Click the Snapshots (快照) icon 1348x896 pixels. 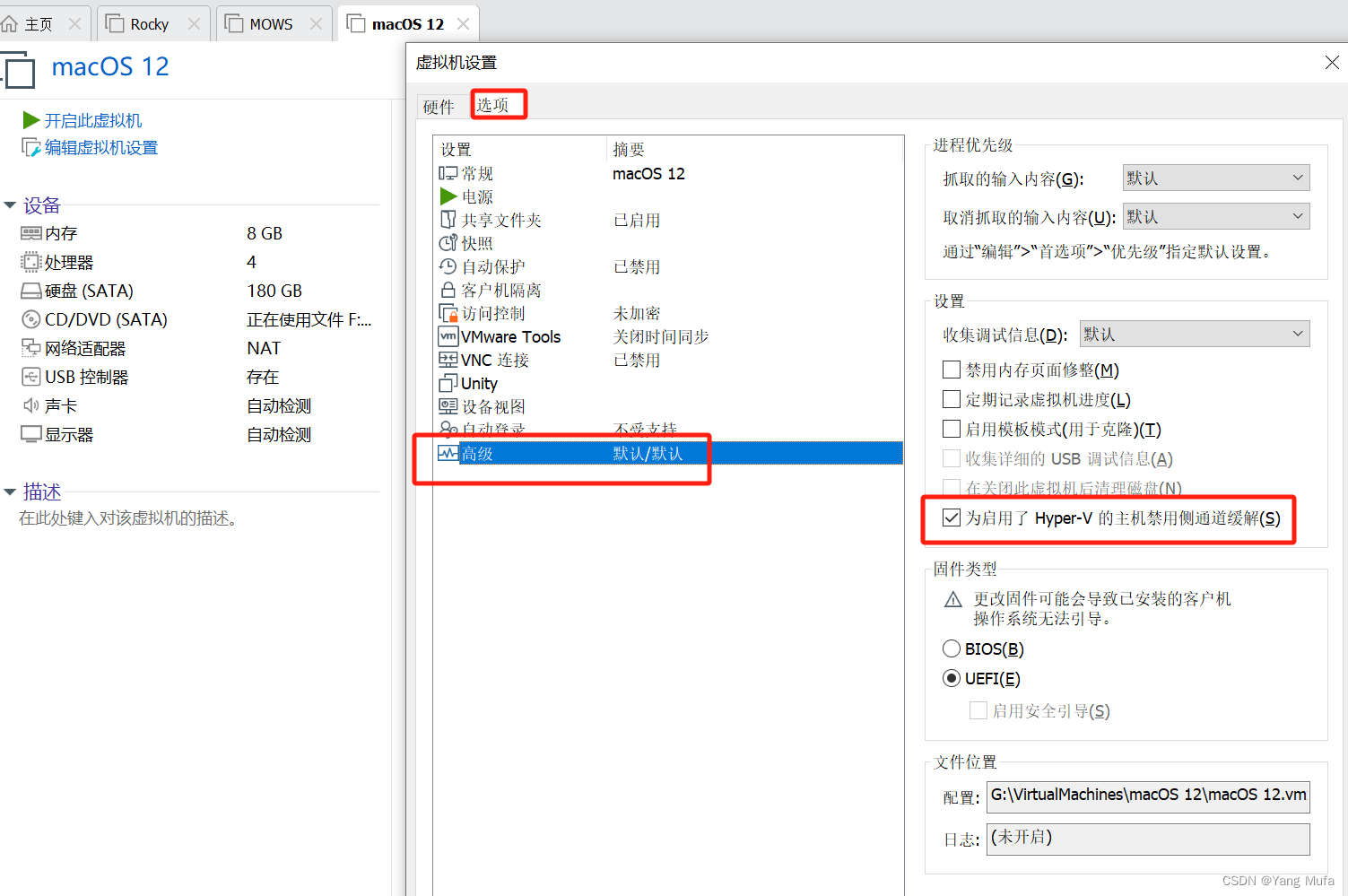point(448,243)
